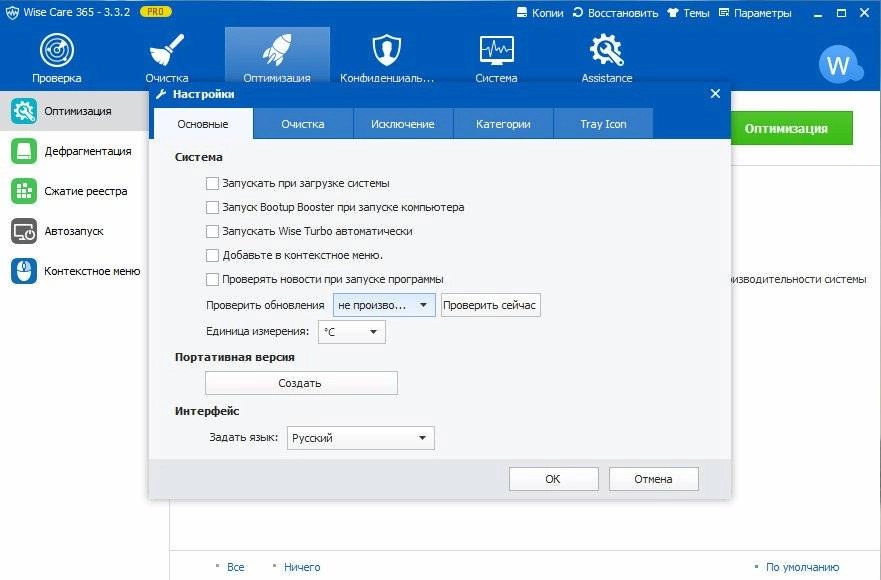881x580 pixels.
Task: Switch to the Tray Icon tab
Action: click(603, 124)
